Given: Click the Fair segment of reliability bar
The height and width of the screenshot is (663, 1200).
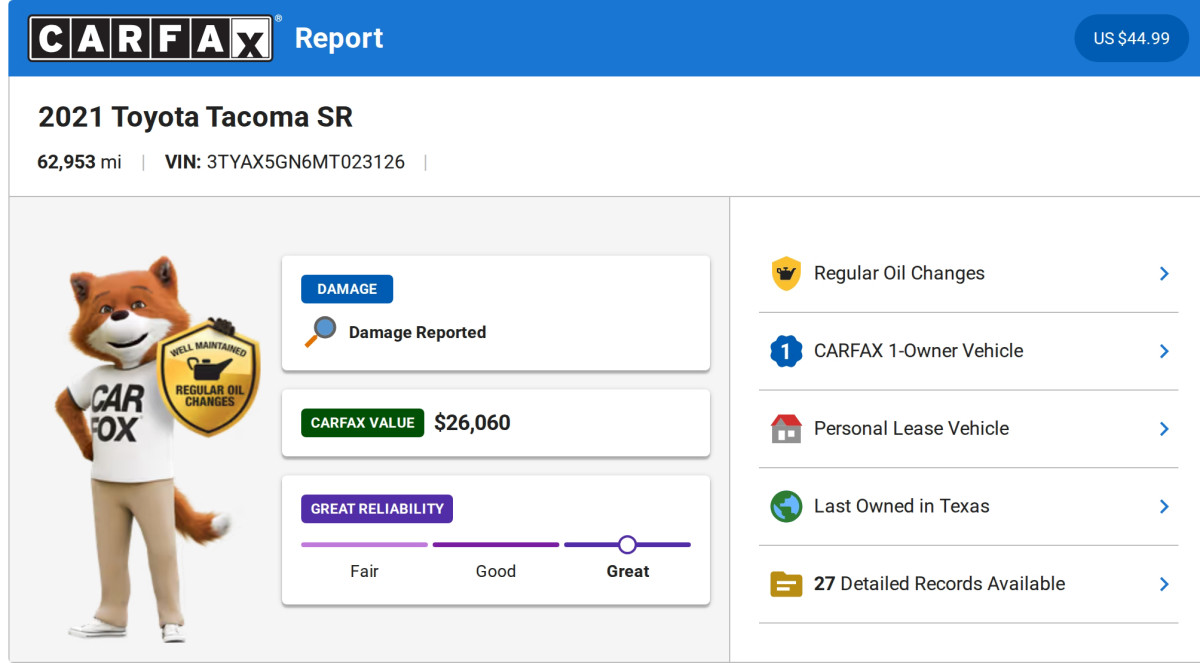Looking at the screenshot, I should 364,545.
